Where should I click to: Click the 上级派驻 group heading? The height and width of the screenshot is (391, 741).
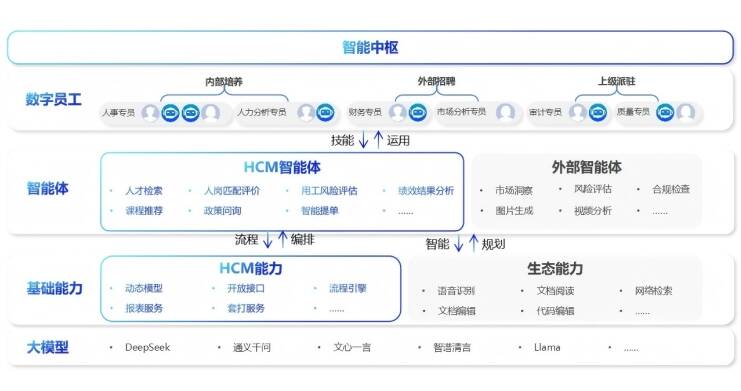click(616, 81)
